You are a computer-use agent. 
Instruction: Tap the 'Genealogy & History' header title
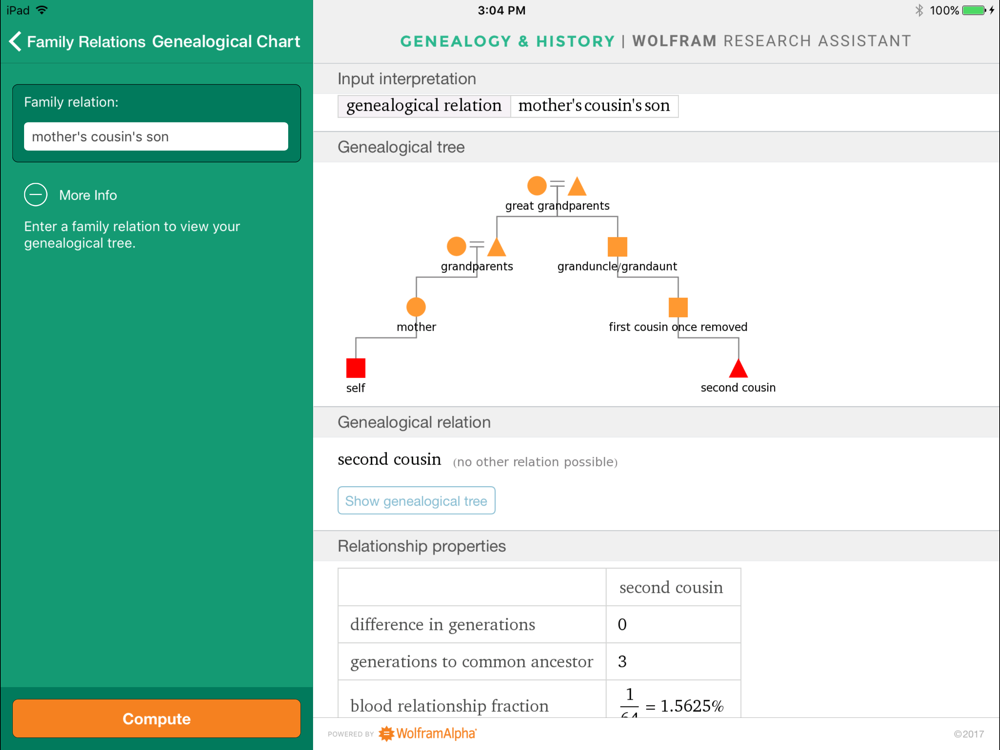507,41
